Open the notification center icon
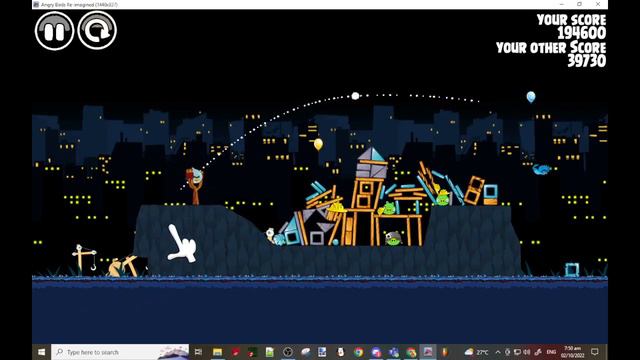Image resolution: width=640 pixels, height=360 pixels. [x=595, y=352]
